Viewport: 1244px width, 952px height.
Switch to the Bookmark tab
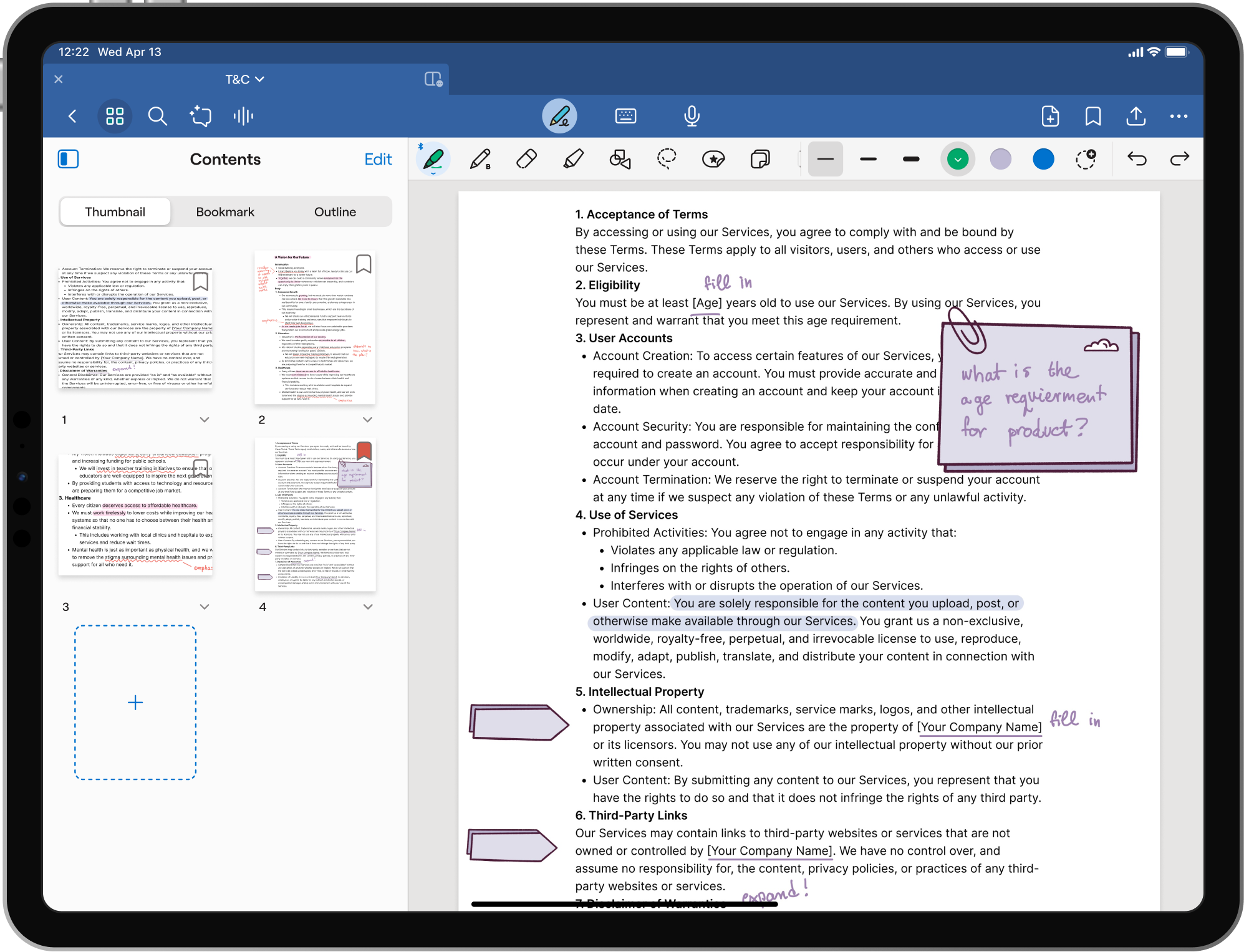225,212
